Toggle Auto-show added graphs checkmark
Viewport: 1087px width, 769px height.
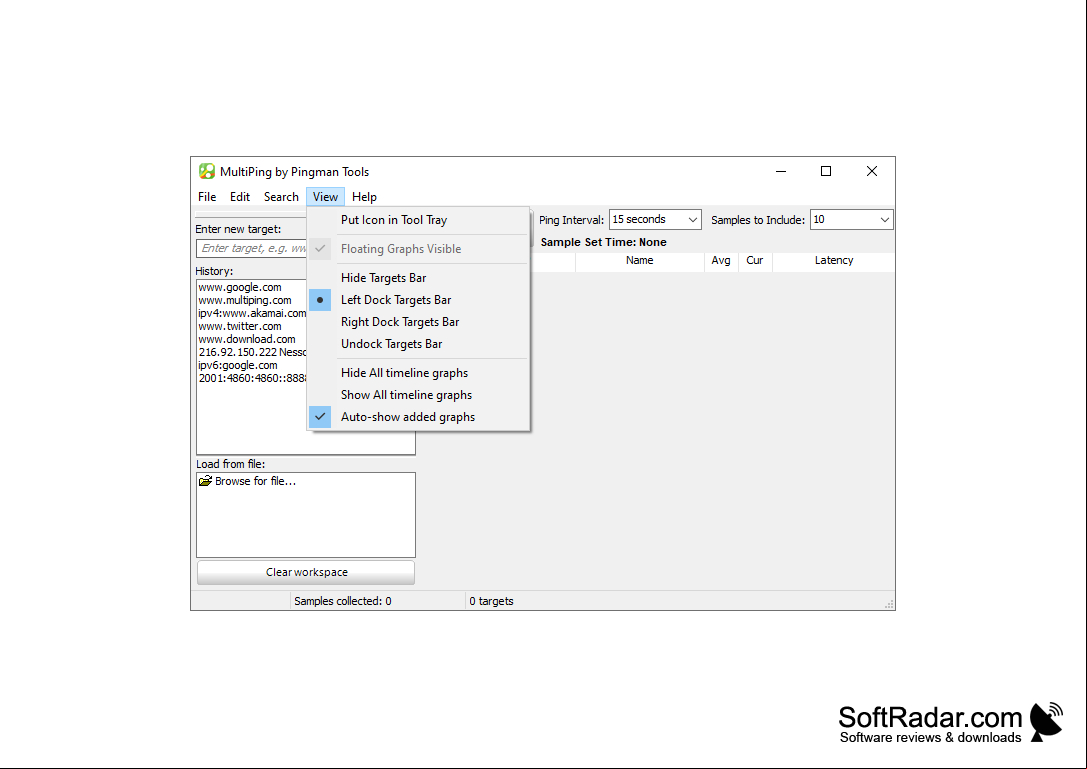pos(418,417)
